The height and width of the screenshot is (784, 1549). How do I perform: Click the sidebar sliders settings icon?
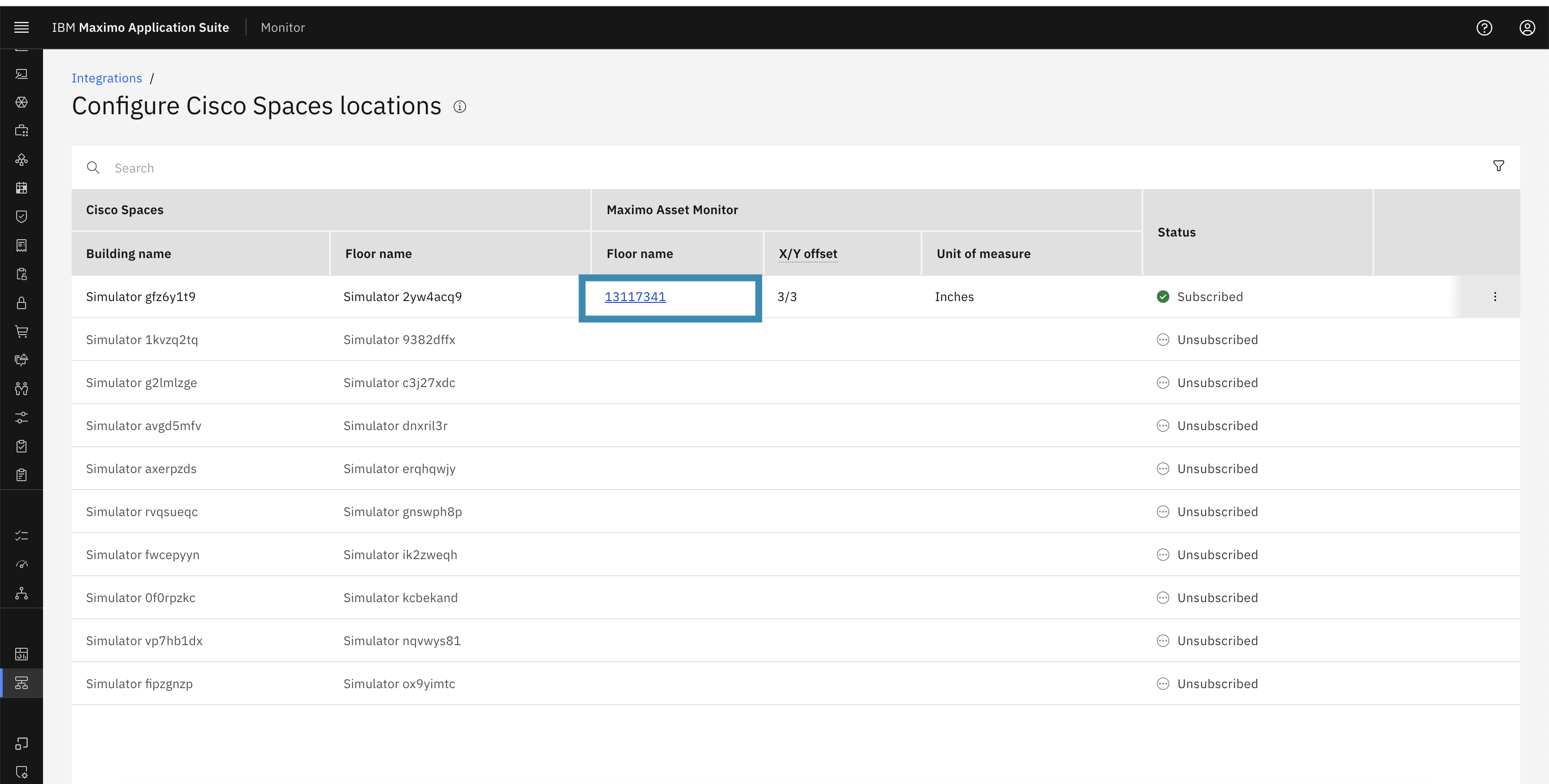tap(22, 417)
